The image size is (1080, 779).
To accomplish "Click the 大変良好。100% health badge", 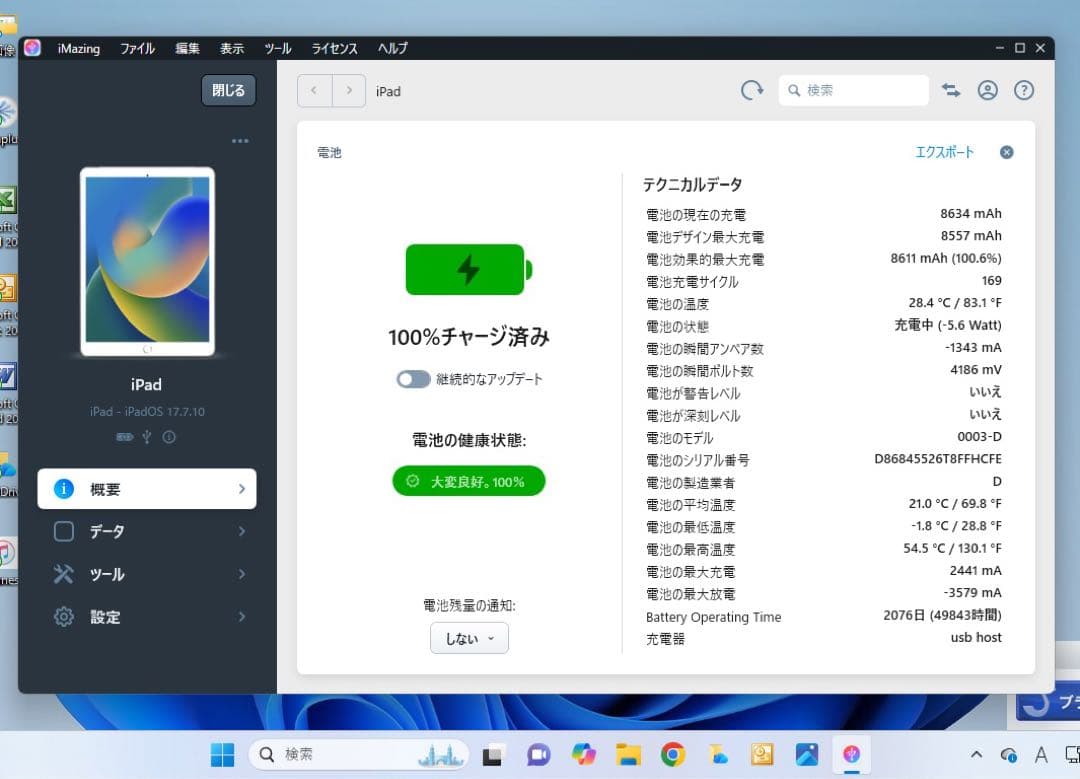I will pyautogui.click(x=468, y=481).
